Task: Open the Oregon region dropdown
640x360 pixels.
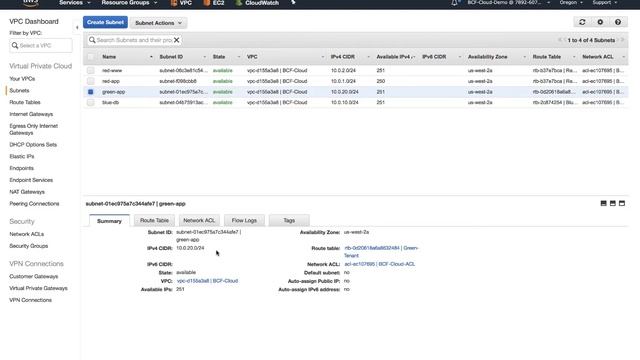Action: [571, 3]
